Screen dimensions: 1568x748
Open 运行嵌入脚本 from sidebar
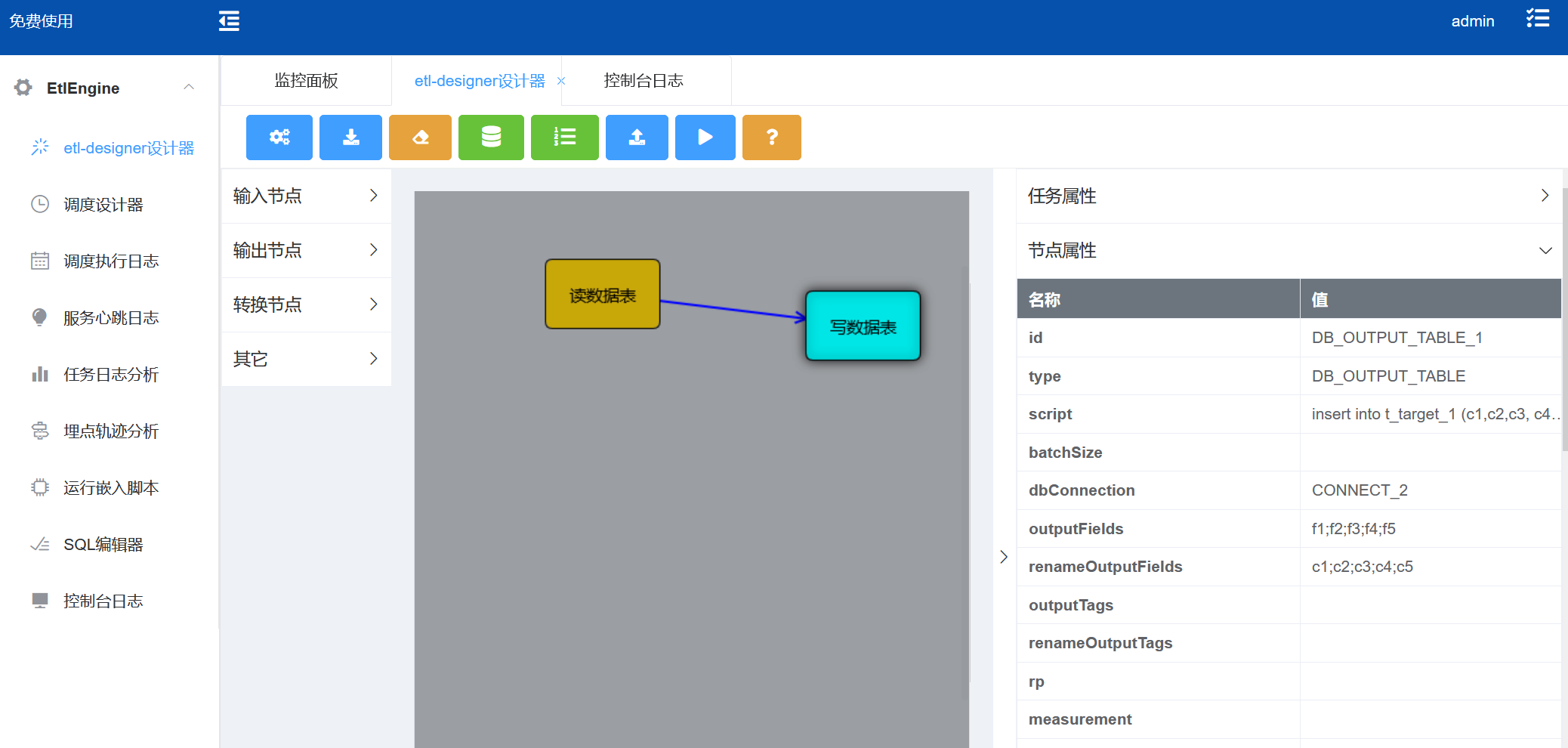(111, 487)
